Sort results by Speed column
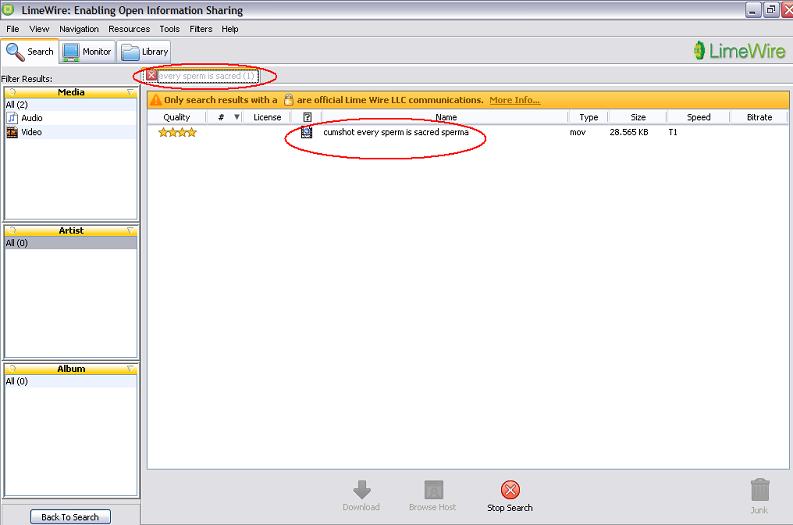The height and width of the screenshot is (525, 793). [x=698, y=117]
